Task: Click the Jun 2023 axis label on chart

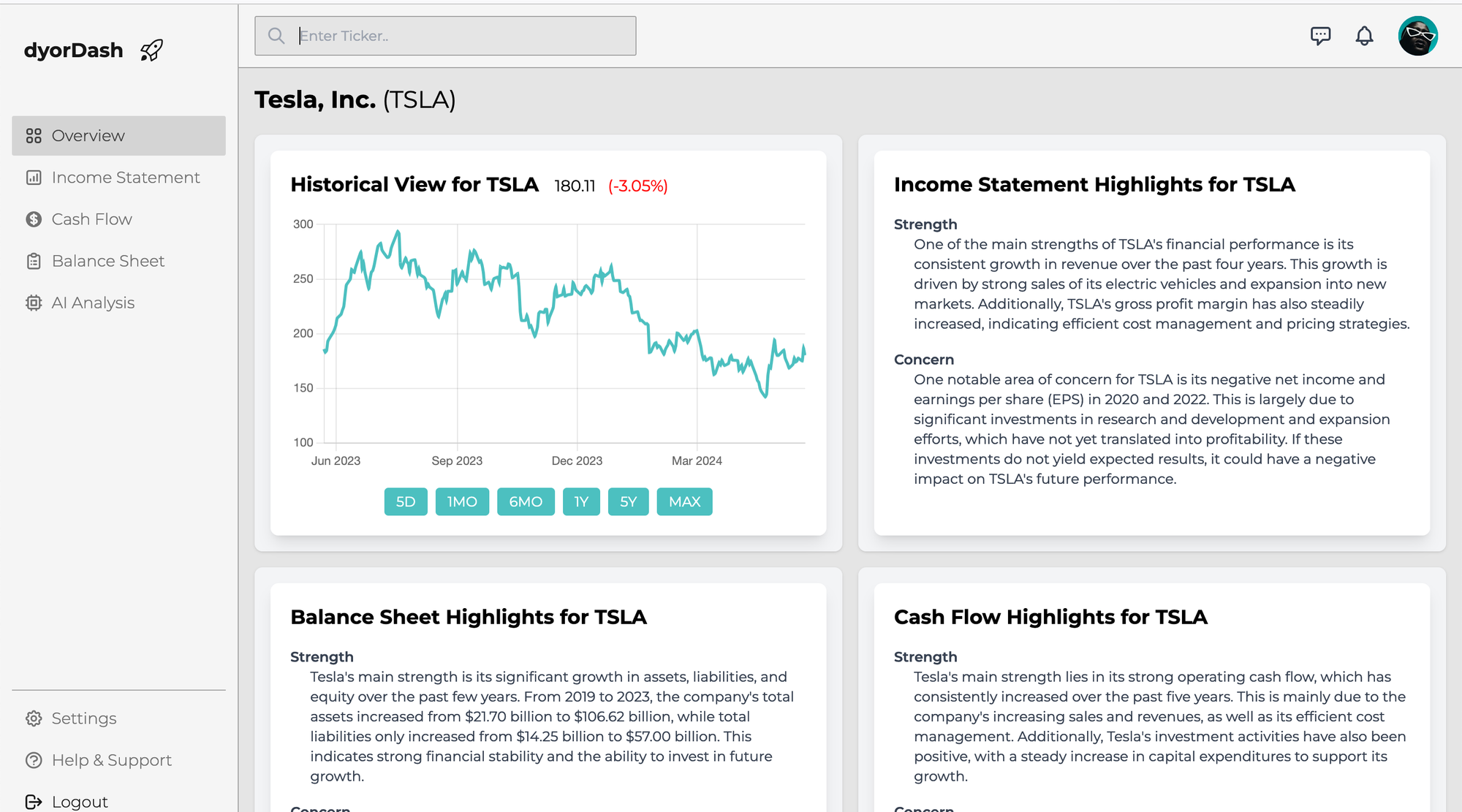Action: (336, 460)
